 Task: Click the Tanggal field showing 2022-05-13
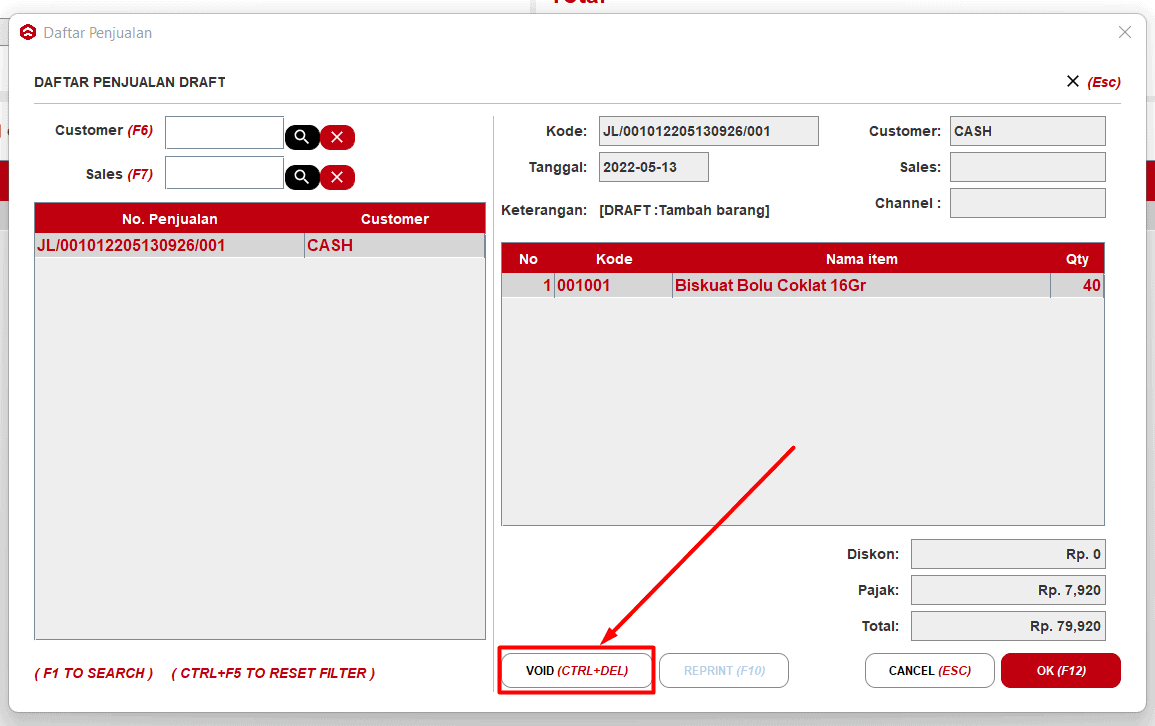(x=653, y=167)
